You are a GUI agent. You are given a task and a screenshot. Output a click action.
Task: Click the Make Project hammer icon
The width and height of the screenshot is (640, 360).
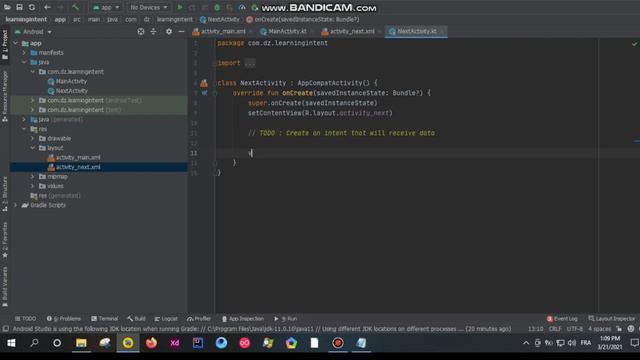76,7
